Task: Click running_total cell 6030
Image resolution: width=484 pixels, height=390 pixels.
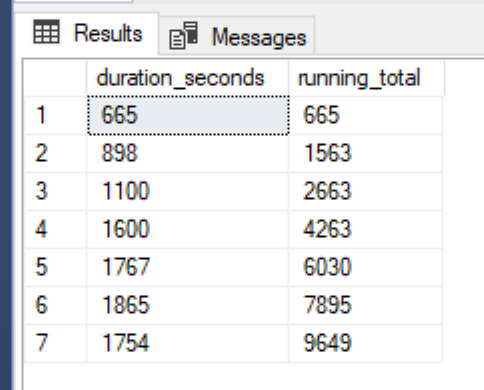Action: tap(366, 267)
